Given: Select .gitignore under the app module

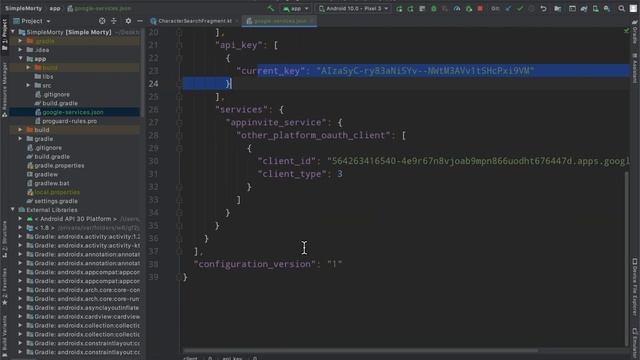Looking at the screenshot, I should coord(52,94).
